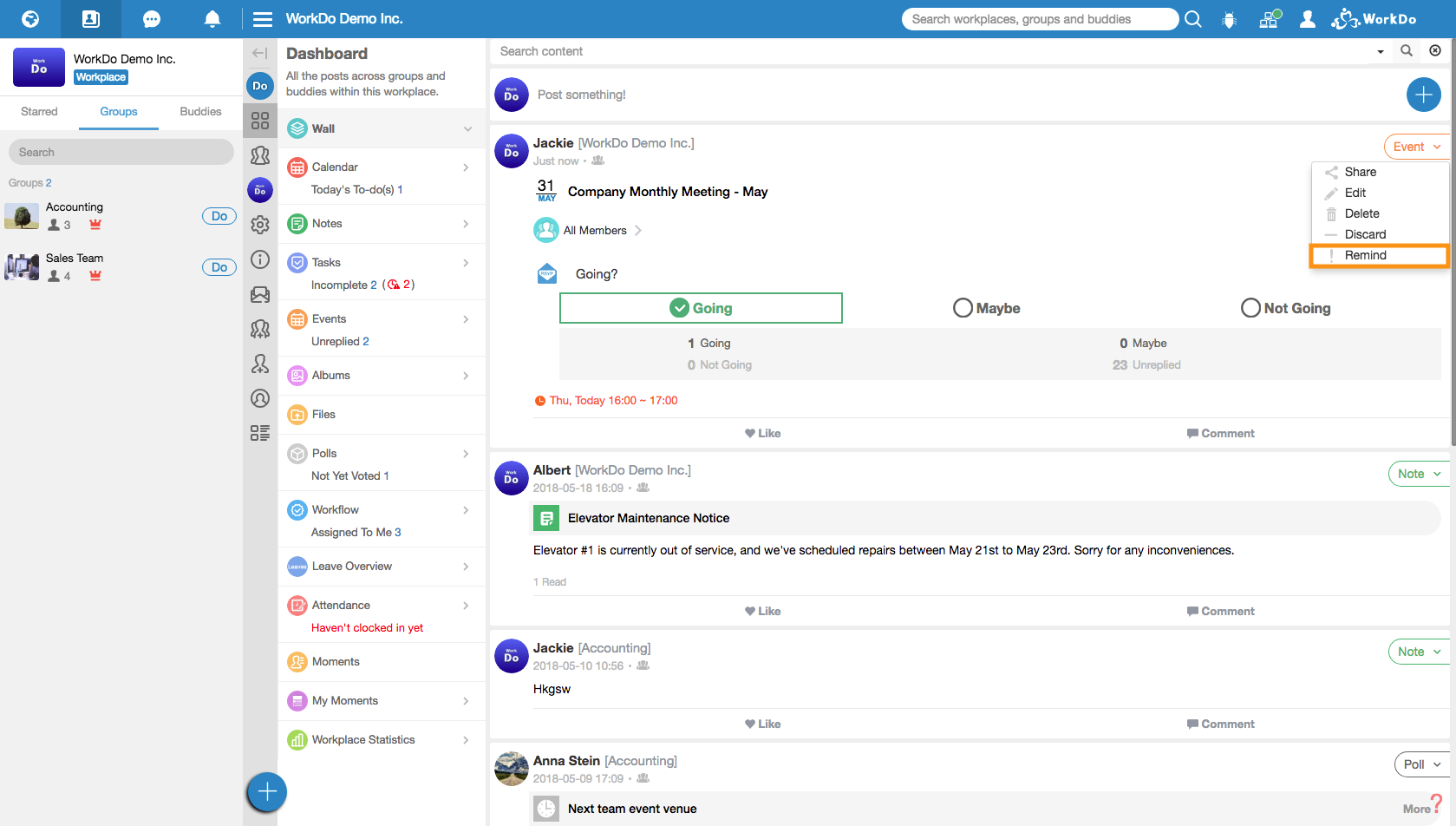Click More on Anna Stein's poll post
Screen dimensions: 1456x826
point(1417,809)
